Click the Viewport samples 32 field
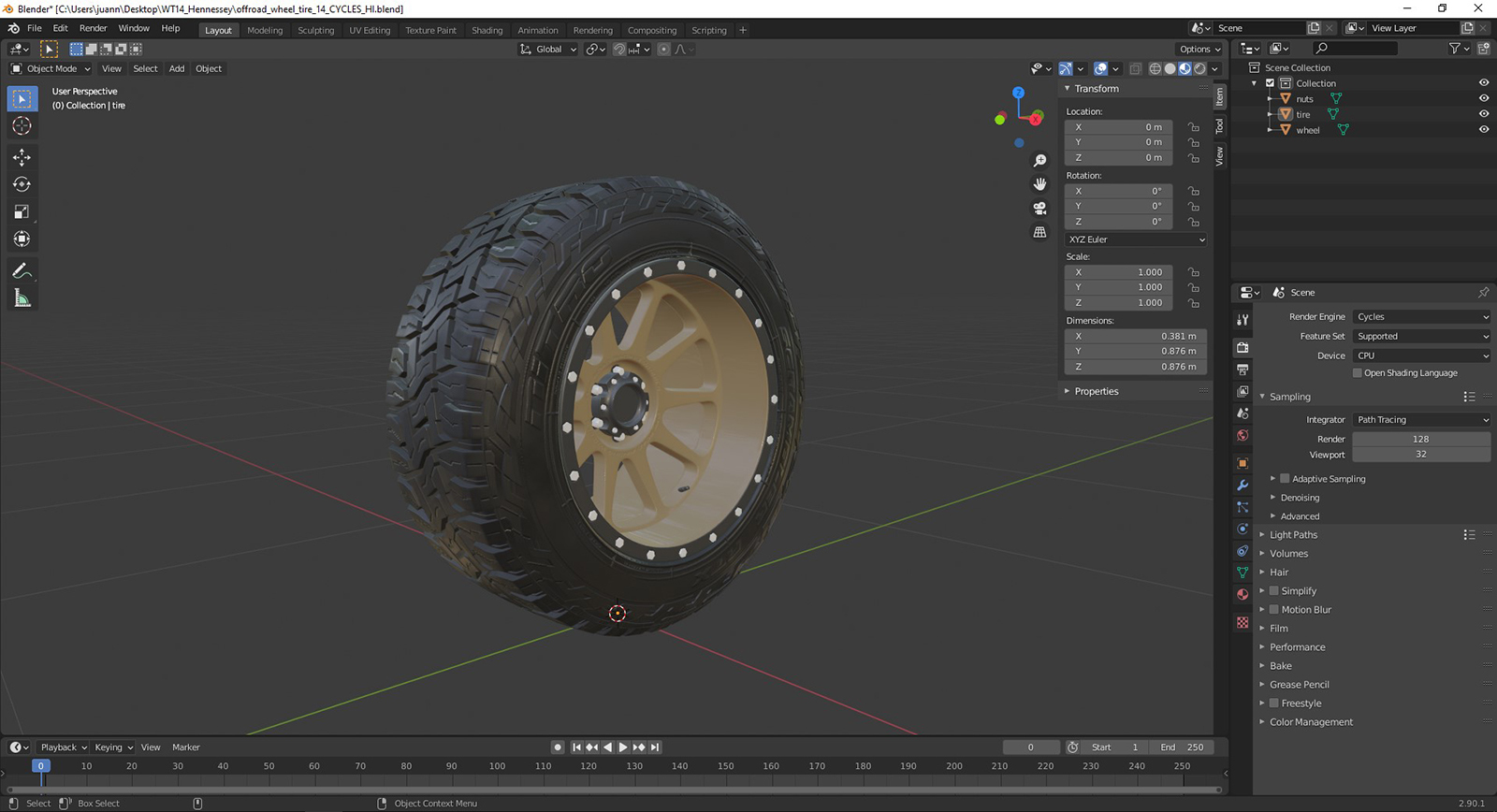This screenshot has width=1497, height=812. (x=1421, y=455)
